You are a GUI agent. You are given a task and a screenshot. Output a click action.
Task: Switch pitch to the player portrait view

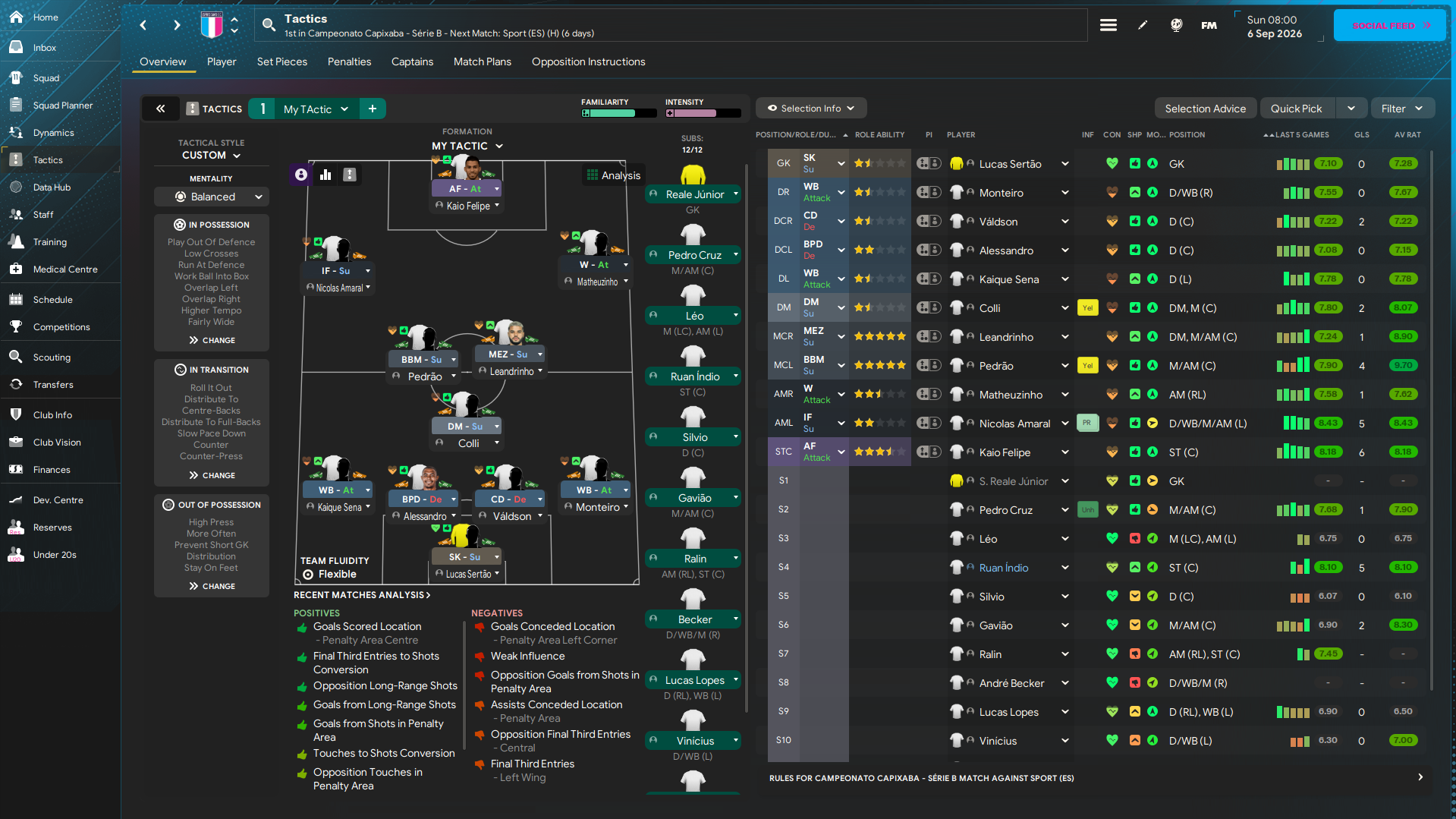(x=301, y=175)
